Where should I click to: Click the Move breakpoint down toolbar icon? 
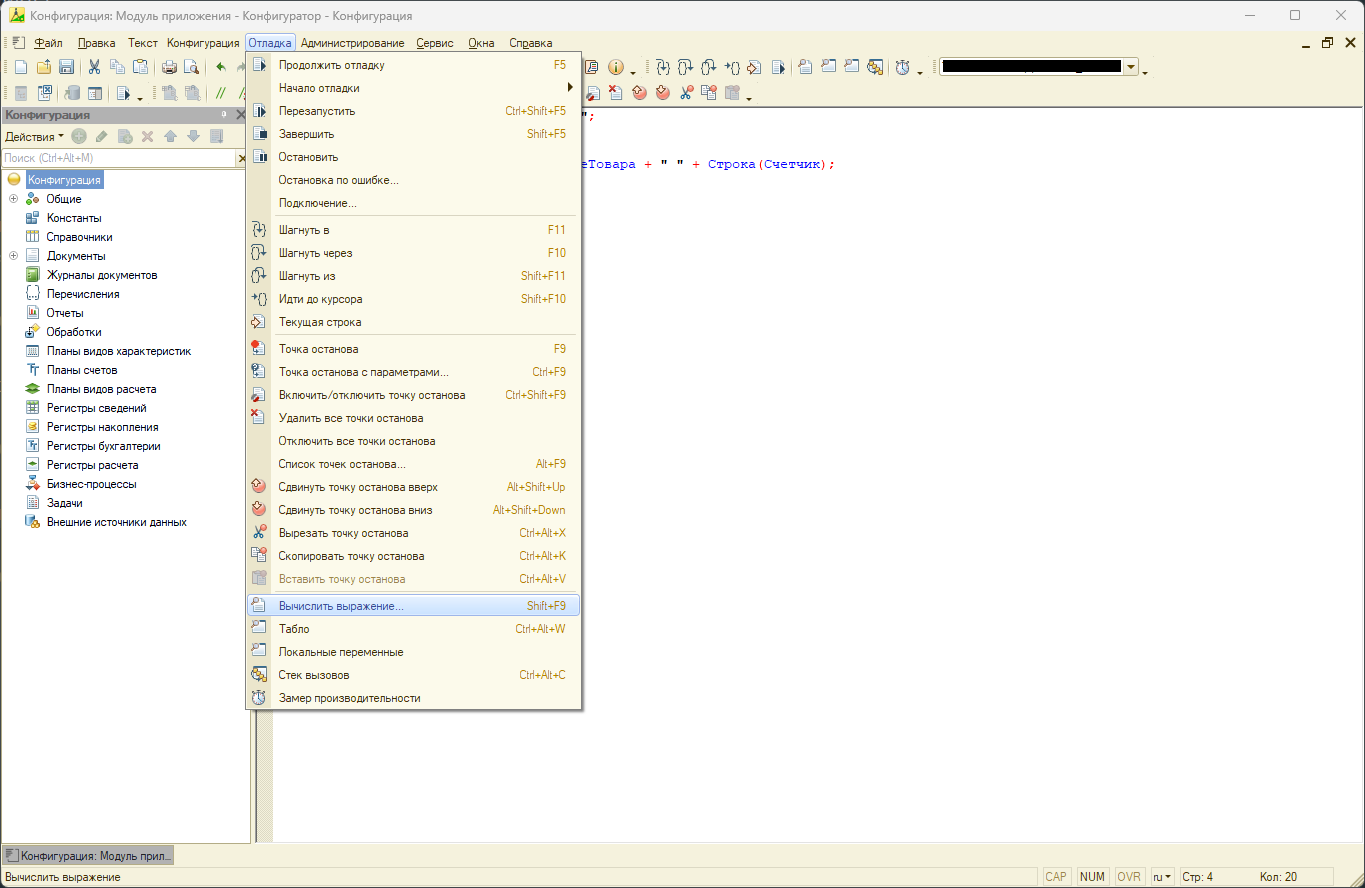click(x=663, y=92)
